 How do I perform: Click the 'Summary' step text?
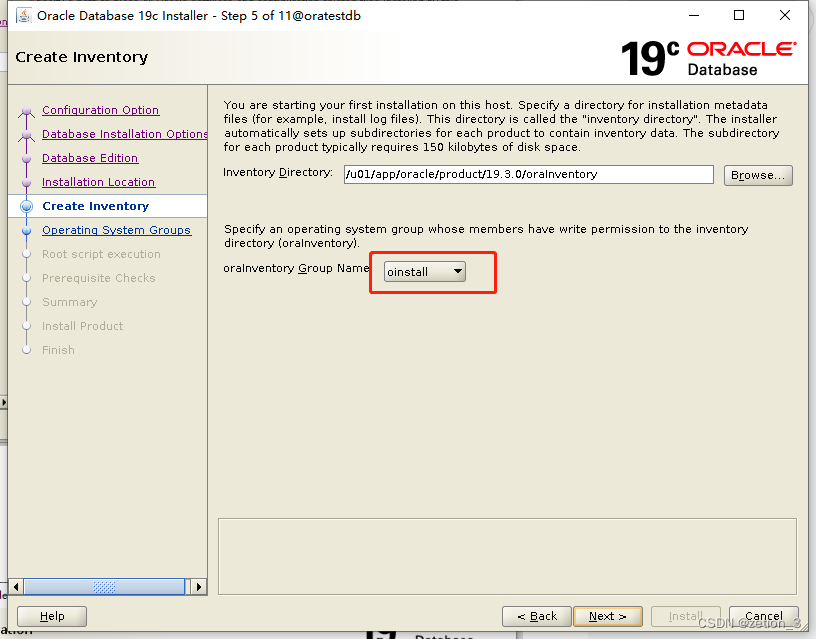[x=70, y=302]
